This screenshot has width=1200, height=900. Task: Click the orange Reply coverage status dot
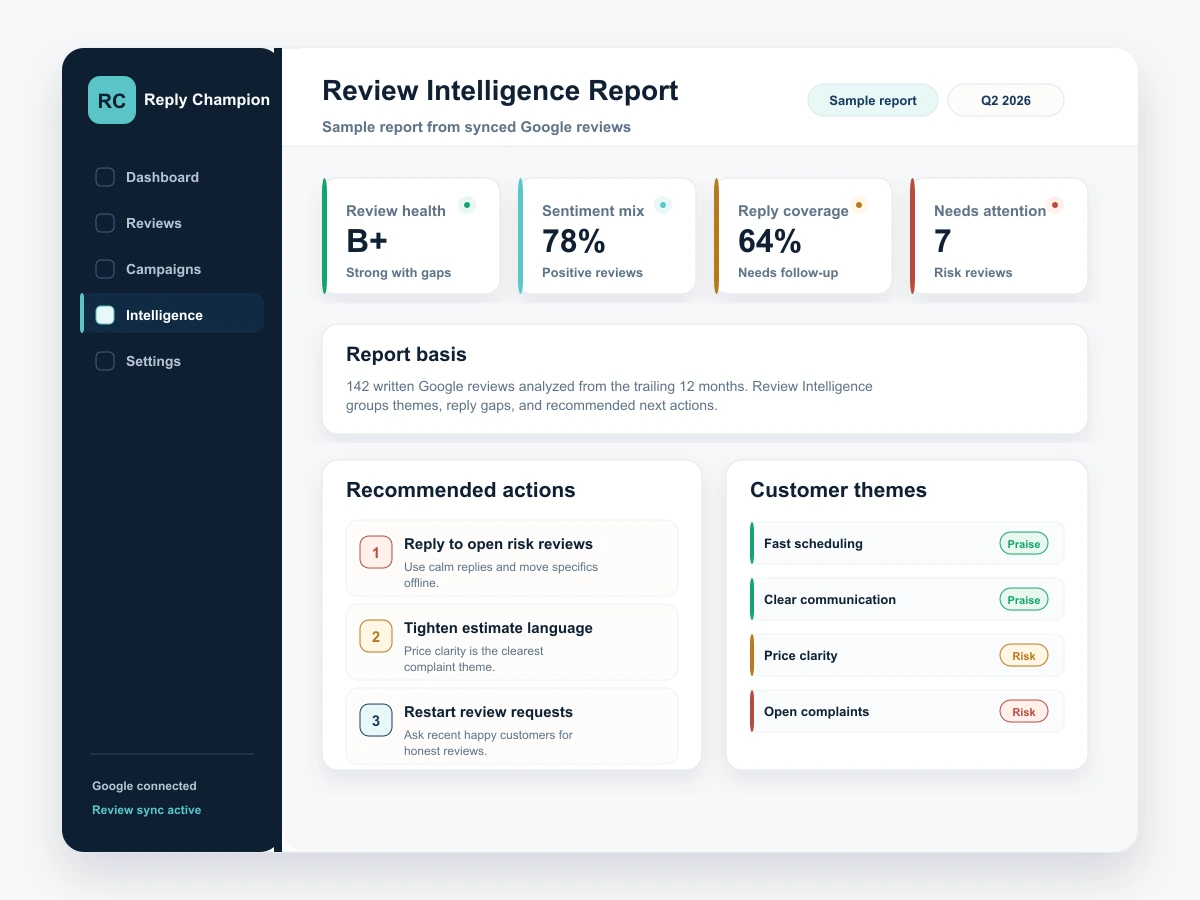point(858,205)
